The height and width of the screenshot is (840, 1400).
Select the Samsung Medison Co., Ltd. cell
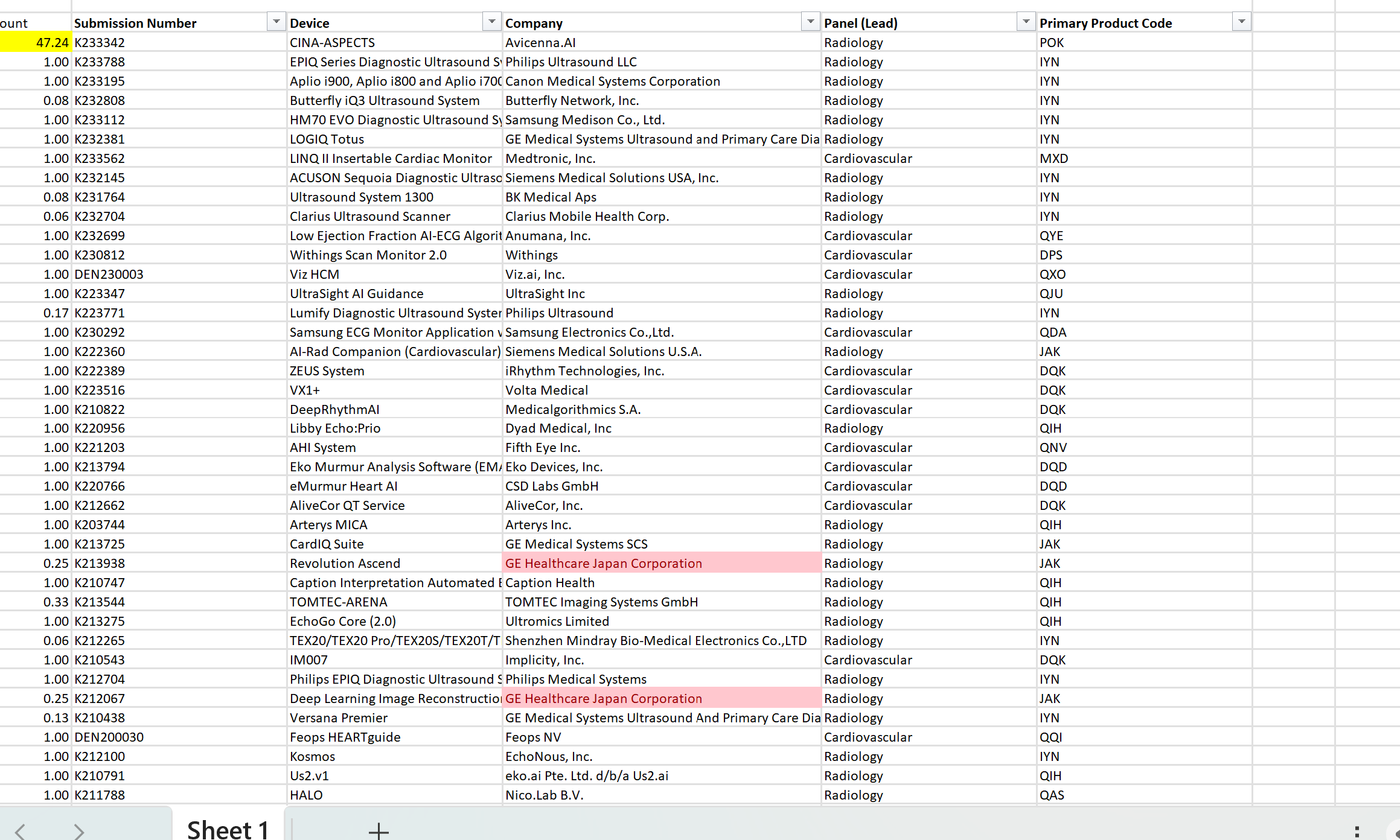662,119
